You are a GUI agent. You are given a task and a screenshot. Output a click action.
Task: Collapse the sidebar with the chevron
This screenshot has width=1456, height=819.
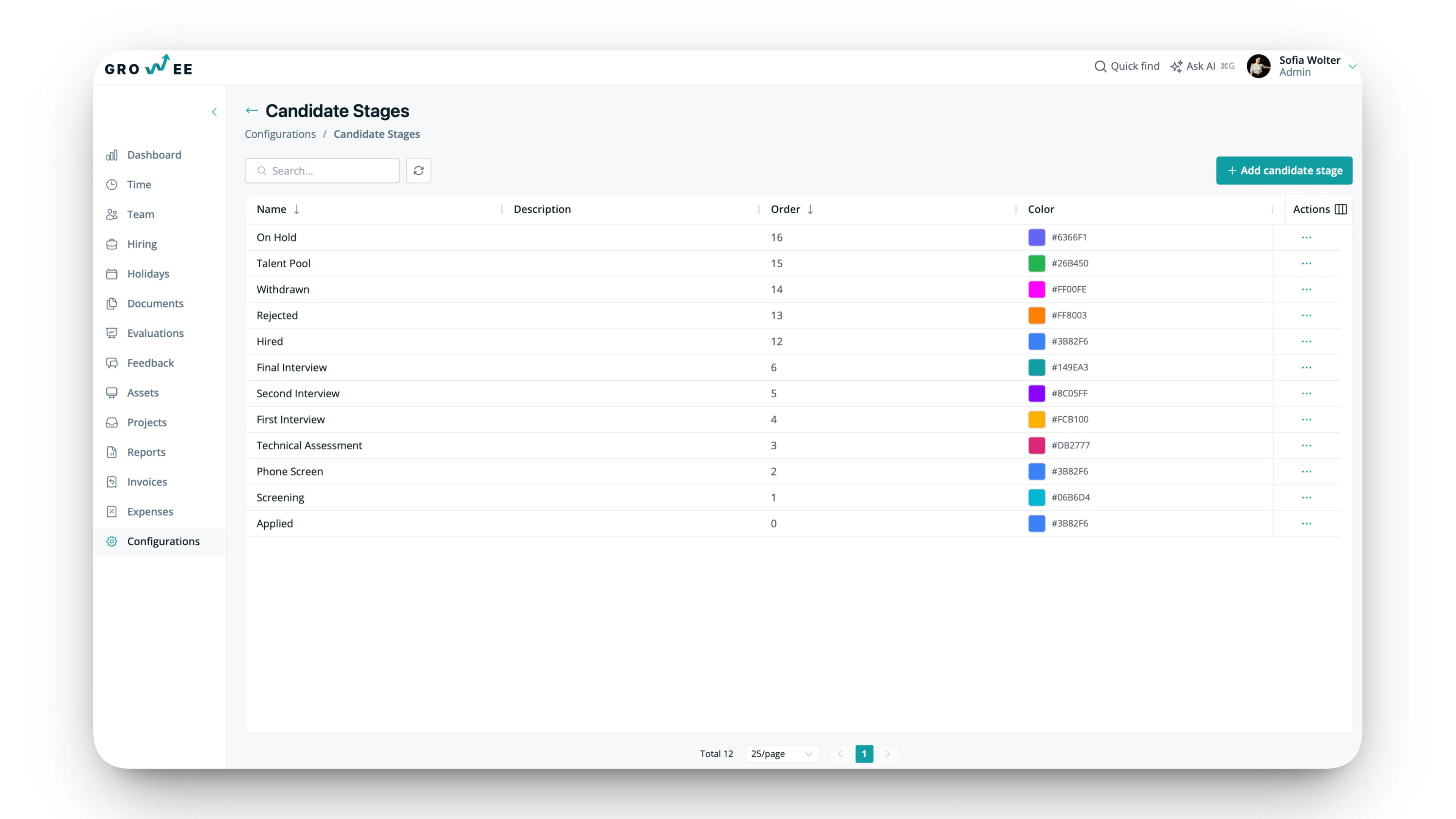[x=214, y=112]
